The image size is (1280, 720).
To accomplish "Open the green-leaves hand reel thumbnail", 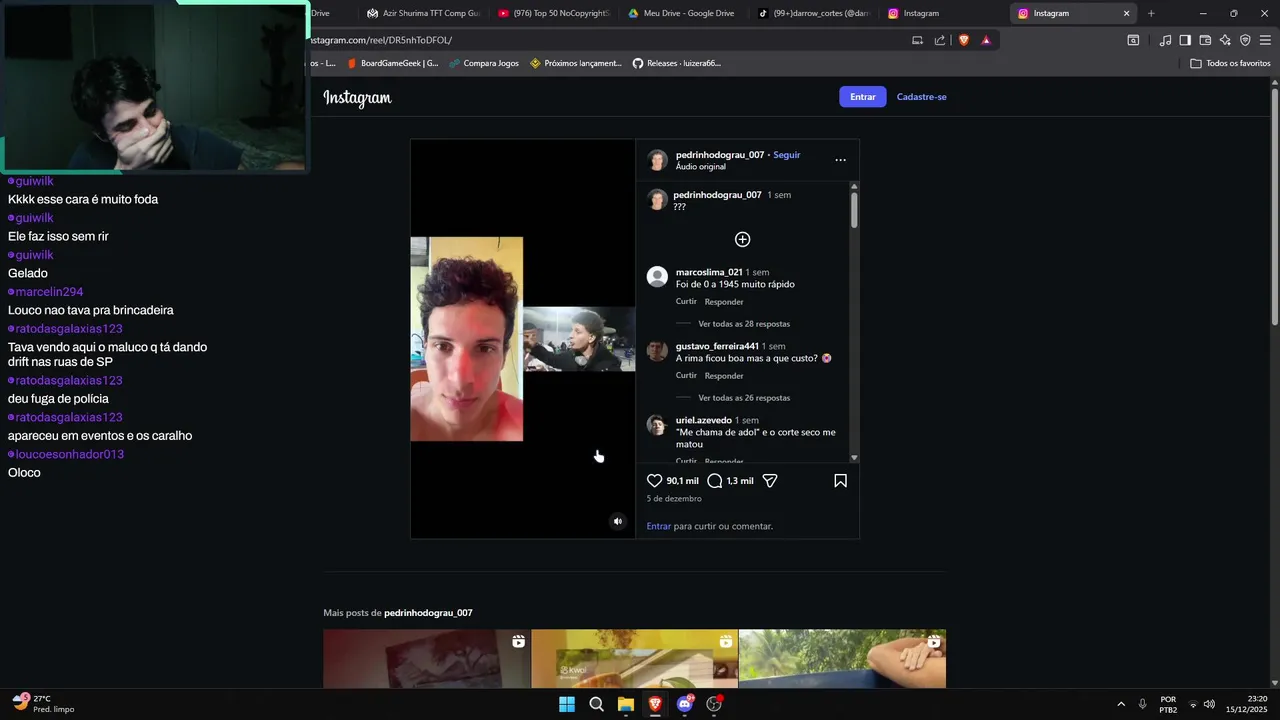I will pos(842,659).
